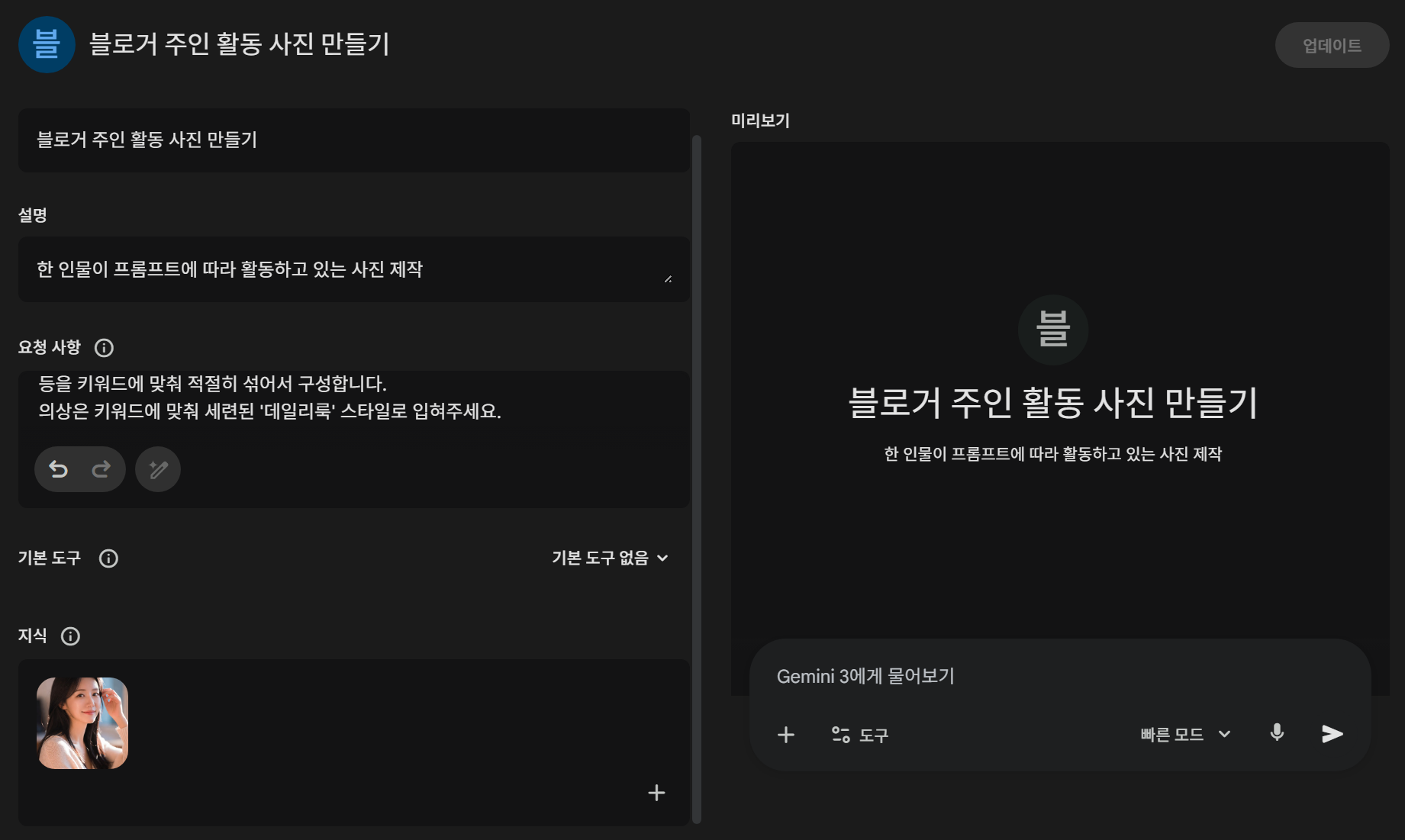The height and width of the screenshot is (840, 1405).
Task: Click the description field resize handle
Action: [x=668, y=279]
